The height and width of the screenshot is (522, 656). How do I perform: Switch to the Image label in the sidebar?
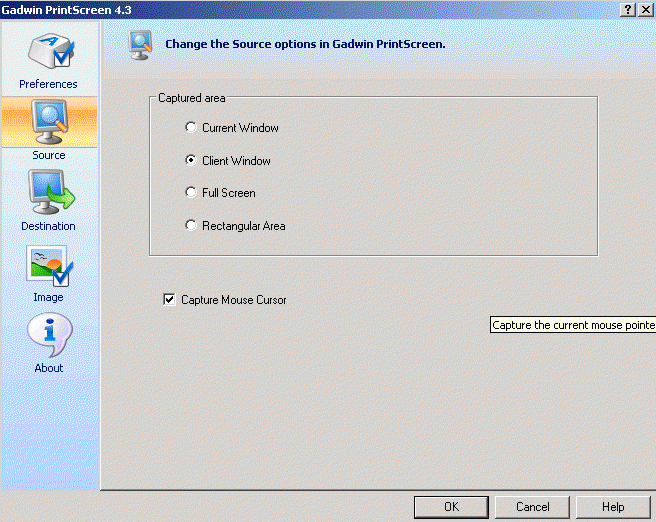click(x=49, y=297)
